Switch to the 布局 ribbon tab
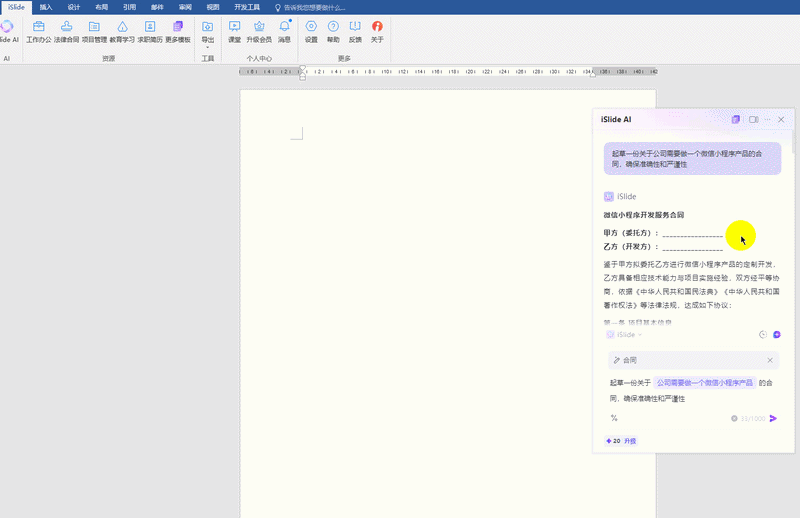The width and height of the screenshot is (800, 518). pos(102,7)
